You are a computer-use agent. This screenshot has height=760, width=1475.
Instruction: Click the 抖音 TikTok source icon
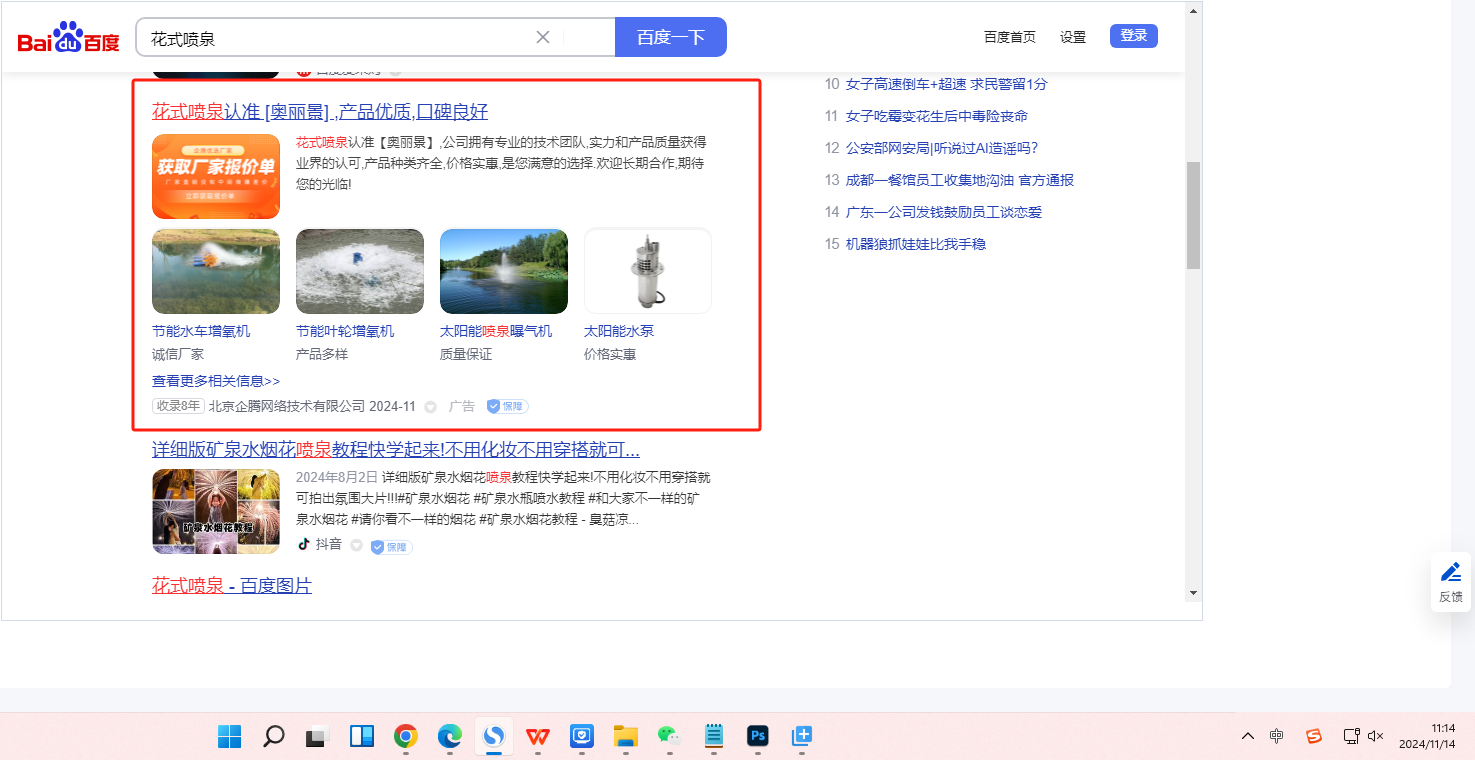coord(304,545)
